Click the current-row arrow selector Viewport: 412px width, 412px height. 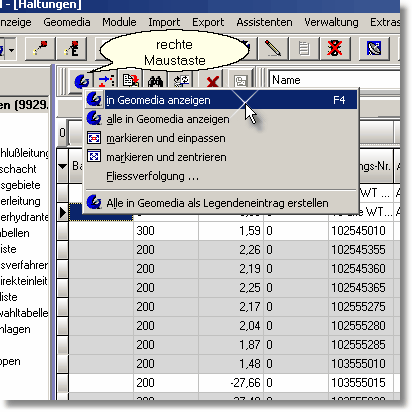coord(62,212)
